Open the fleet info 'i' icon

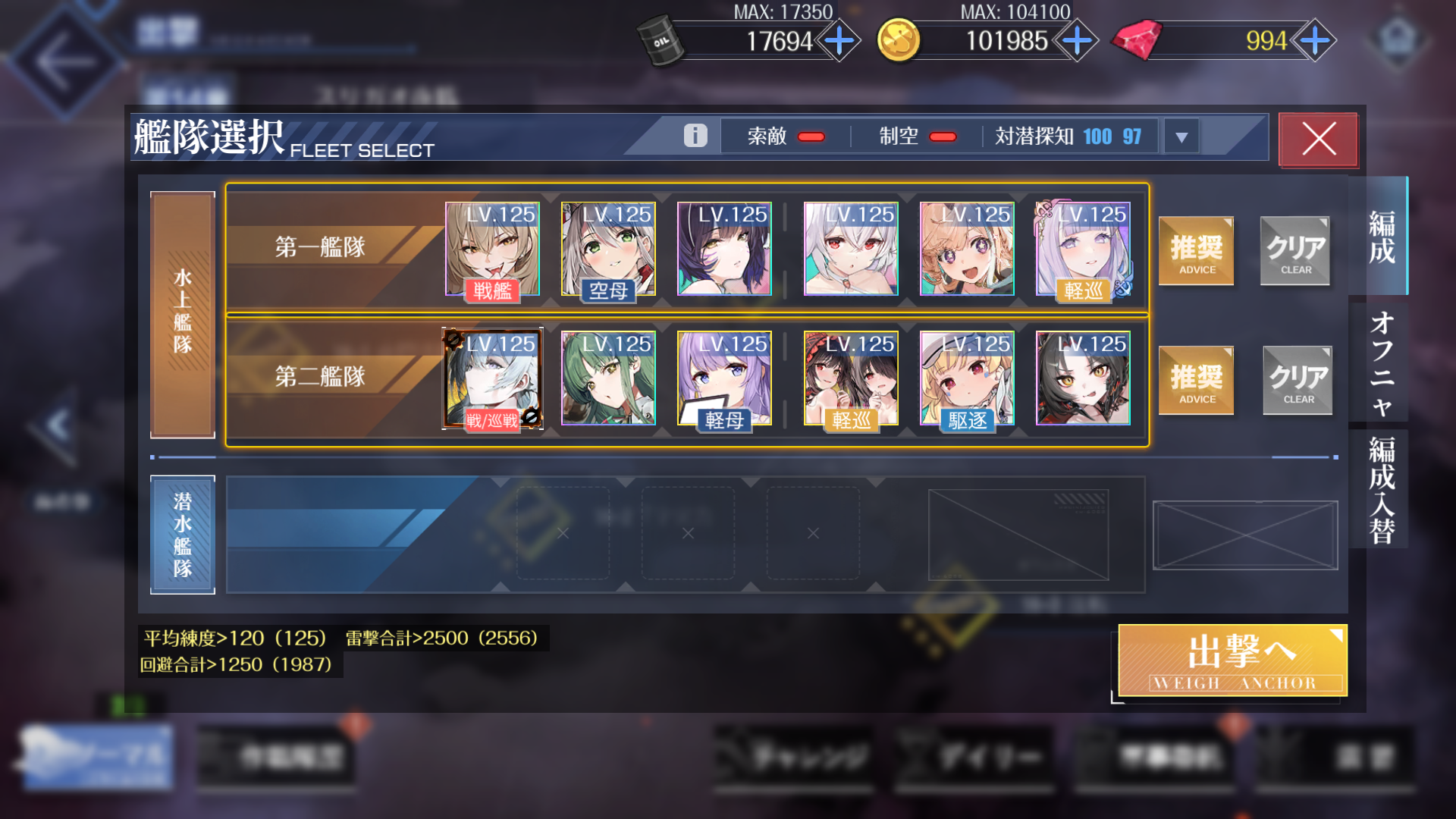[x=695, y=136]
